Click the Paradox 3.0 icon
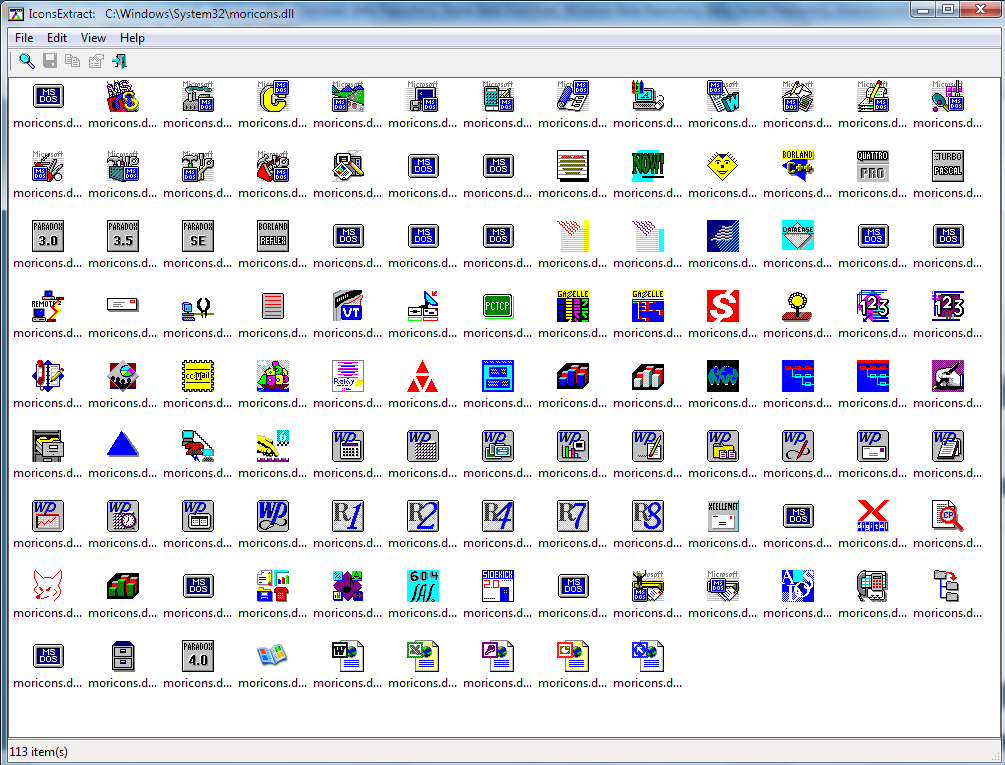This screenshot has height=765, width=1005. tap(47, 236)
